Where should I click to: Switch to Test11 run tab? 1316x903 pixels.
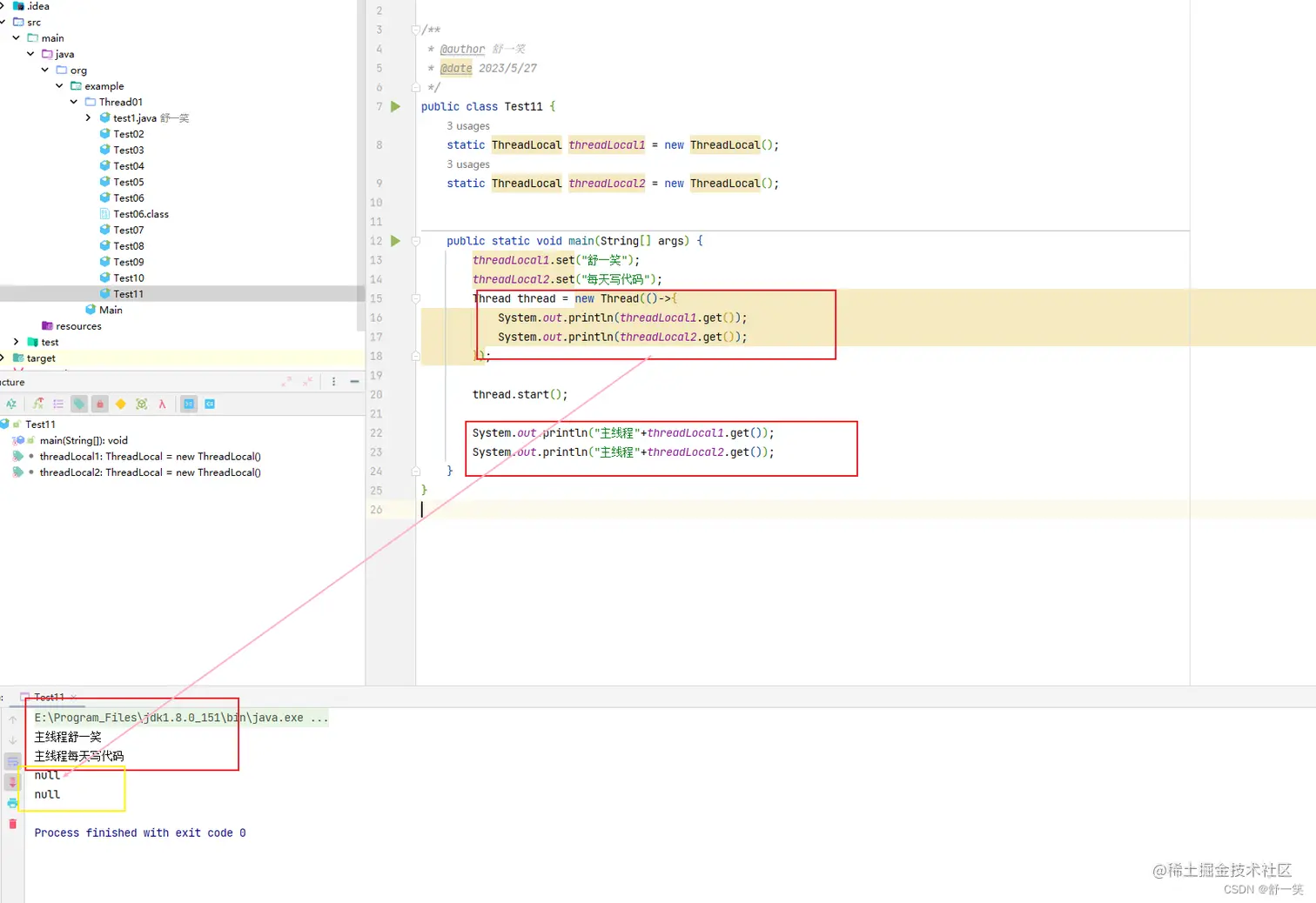click(x=49, y=697)
